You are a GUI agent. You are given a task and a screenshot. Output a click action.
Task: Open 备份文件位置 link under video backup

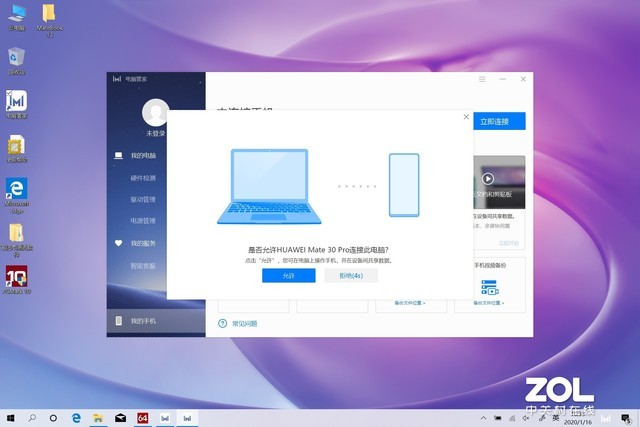pyautogui.click(x=489, y=303)
